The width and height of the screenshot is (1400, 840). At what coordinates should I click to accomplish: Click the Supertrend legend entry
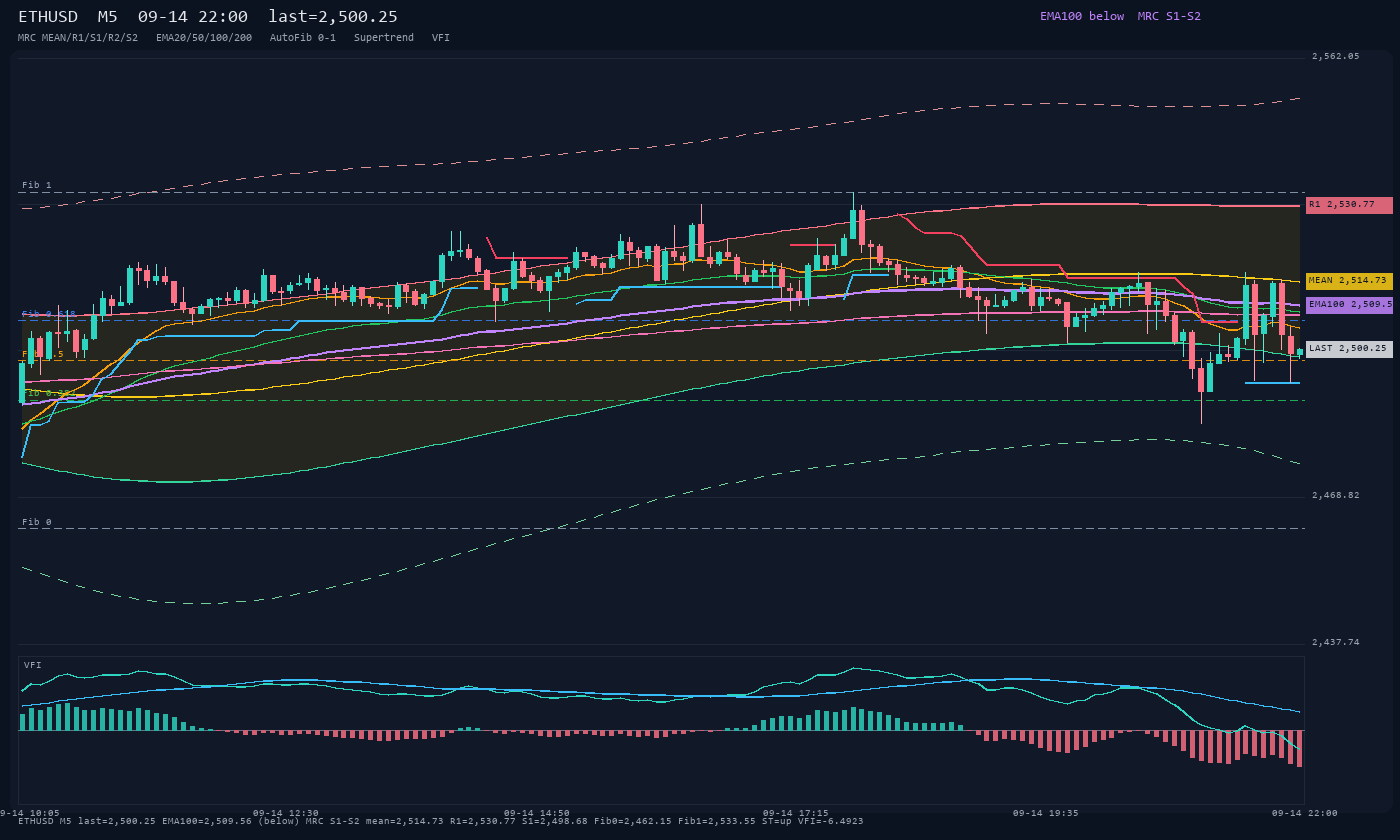pos(384,38)
